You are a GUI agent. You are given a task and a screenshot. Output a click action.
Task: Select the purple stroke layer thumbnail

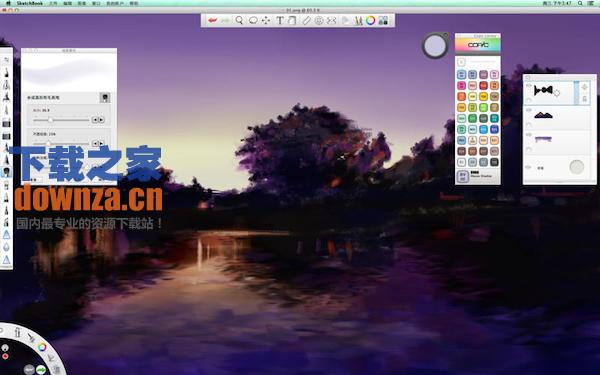tap(543, 139)
